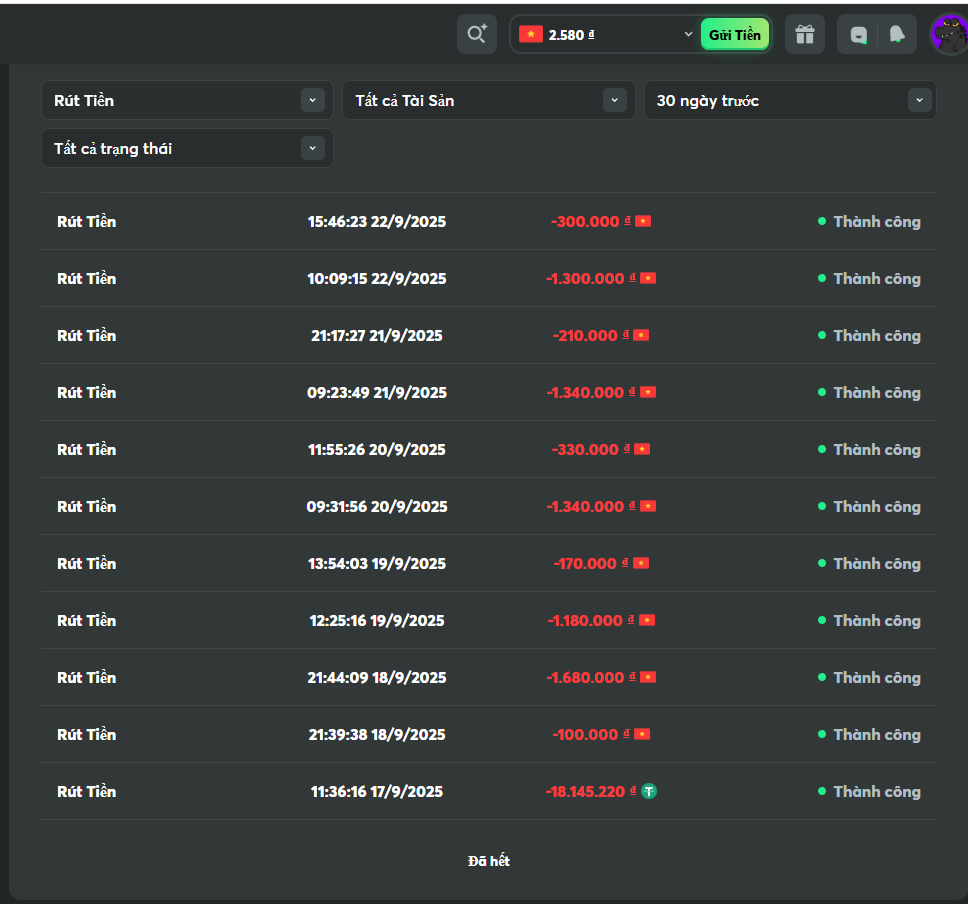Click the user profile avatar
Image resolution: width=968 pixels, height=904 pixels.
click(947, 34)
